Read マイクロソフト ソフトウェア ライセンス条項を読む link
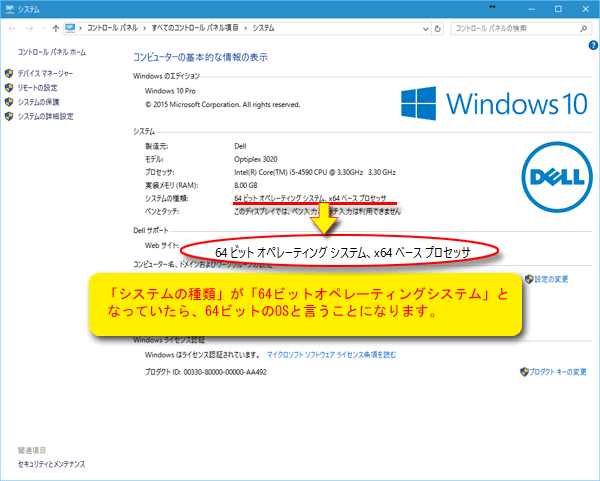600x481 pixels. click(331, 355)
